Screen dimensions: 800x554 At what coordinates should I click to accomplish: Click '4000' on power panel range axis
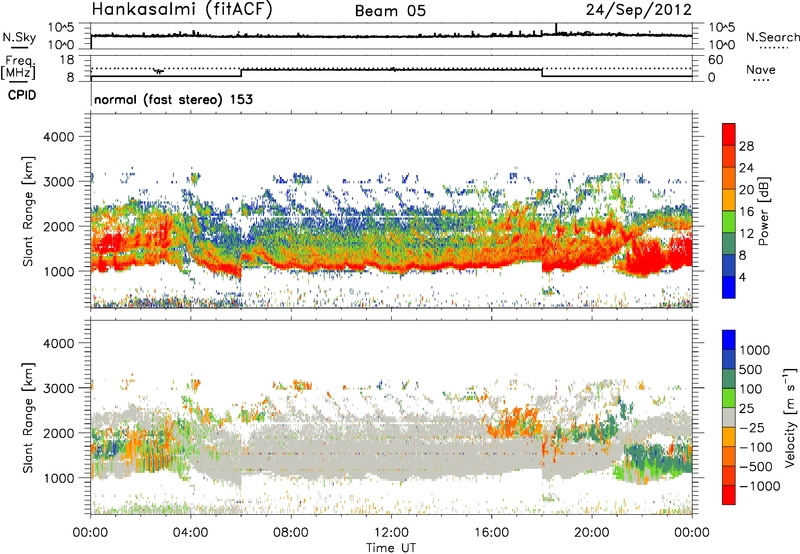tap(58, 137)
